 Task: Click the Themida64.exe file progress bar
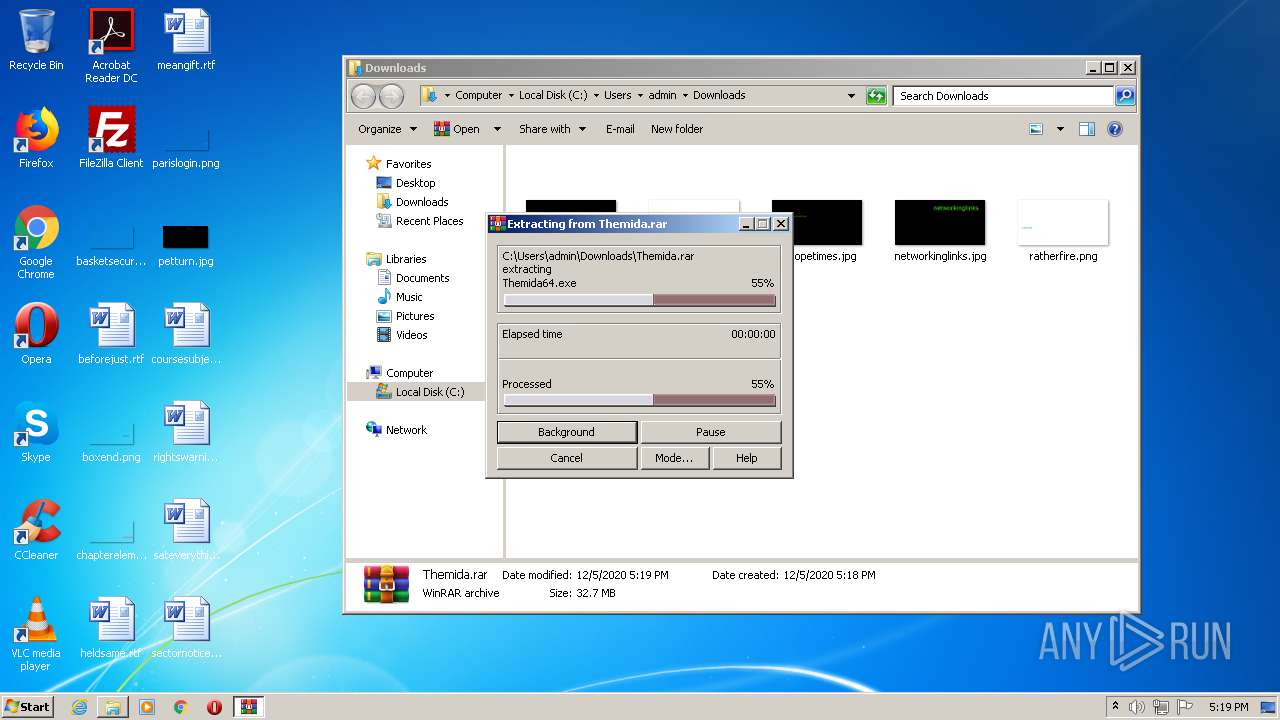click(x=640, y=300)
